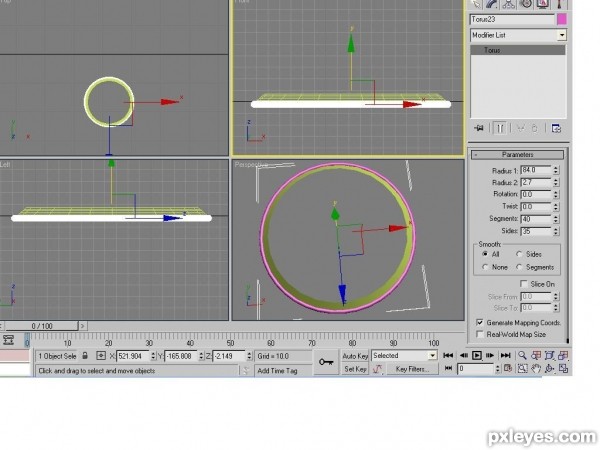Expand the Modifier List dropdown

click(x=562, y=35)
